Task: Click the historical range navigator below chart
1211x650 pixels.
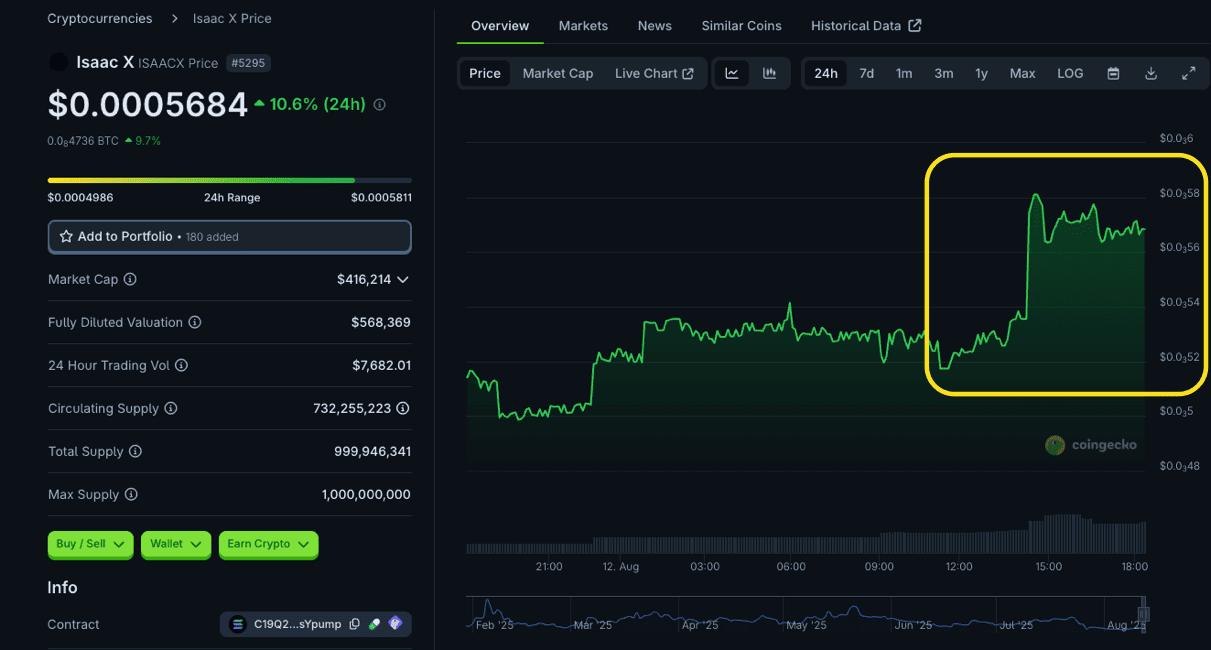Action: (805, 613)
